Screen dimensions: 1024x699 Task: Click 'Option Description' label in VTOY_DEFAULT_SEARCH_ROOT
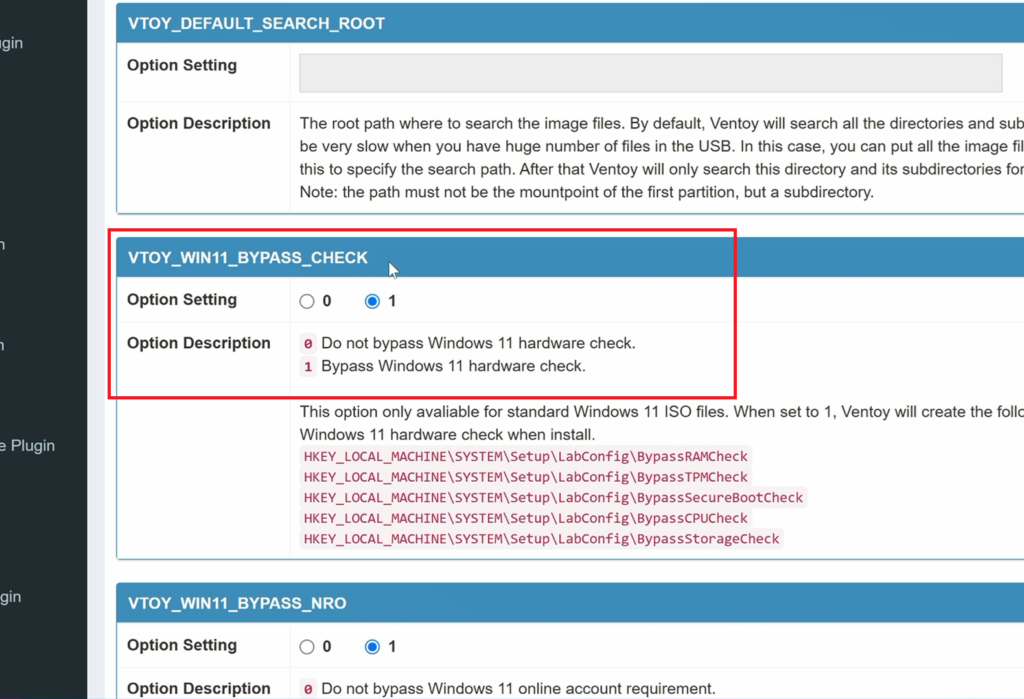199,123
